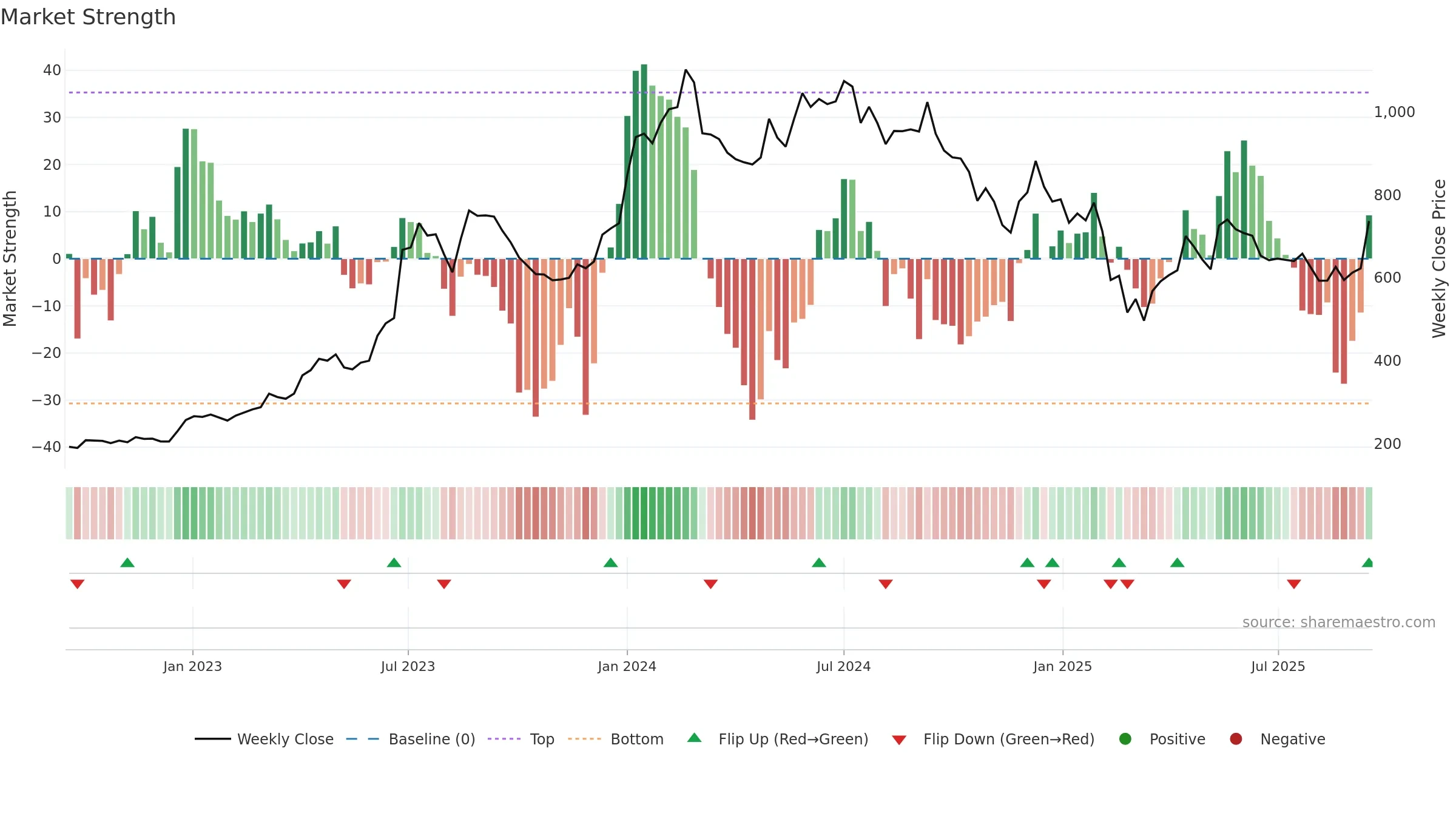Click the −40 tick on left axis
This screenshot has width=1456, height=819.
47,447
